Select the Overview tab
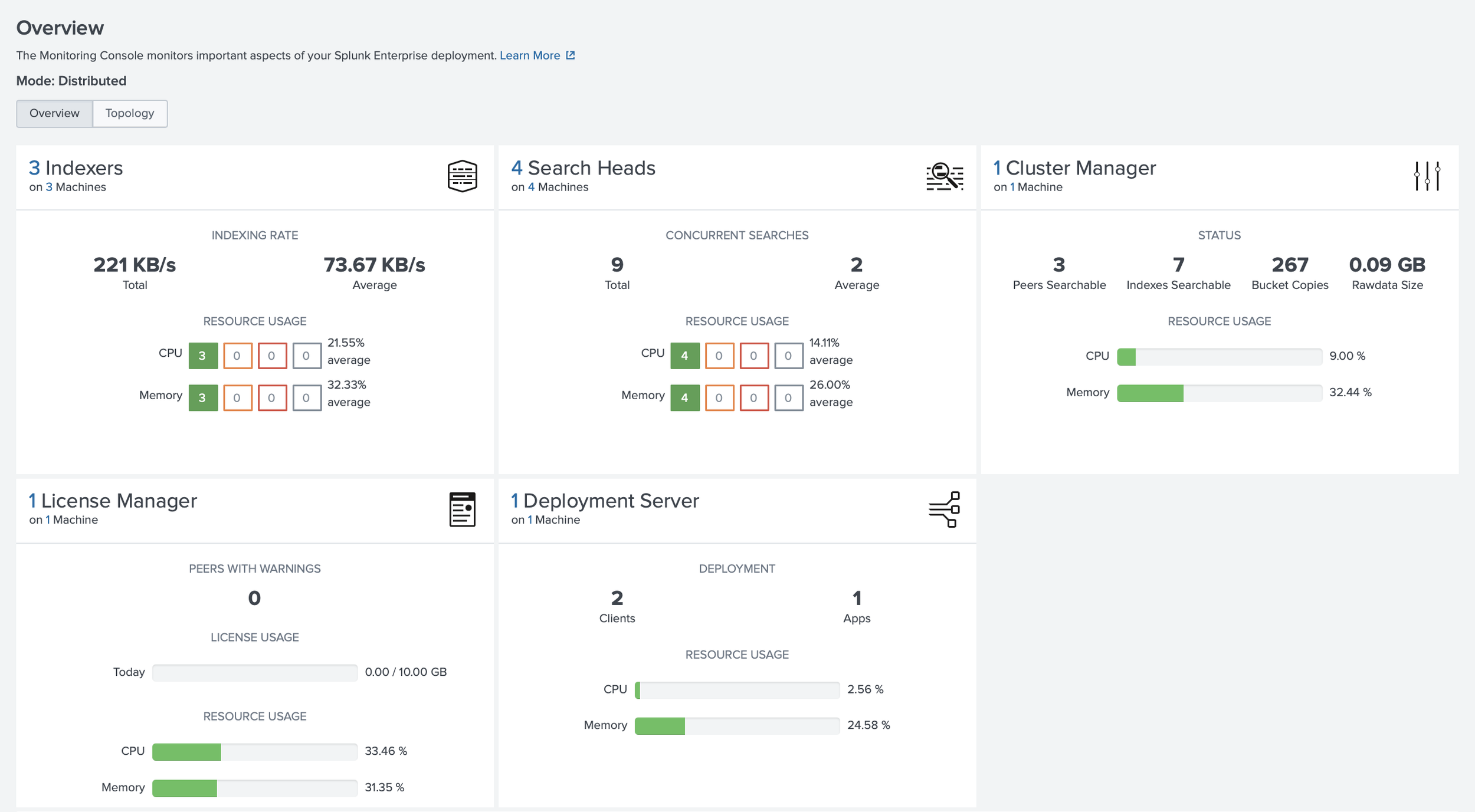Image resolution: width=1475 pixels, height=812 pixels. pos(54,113)
